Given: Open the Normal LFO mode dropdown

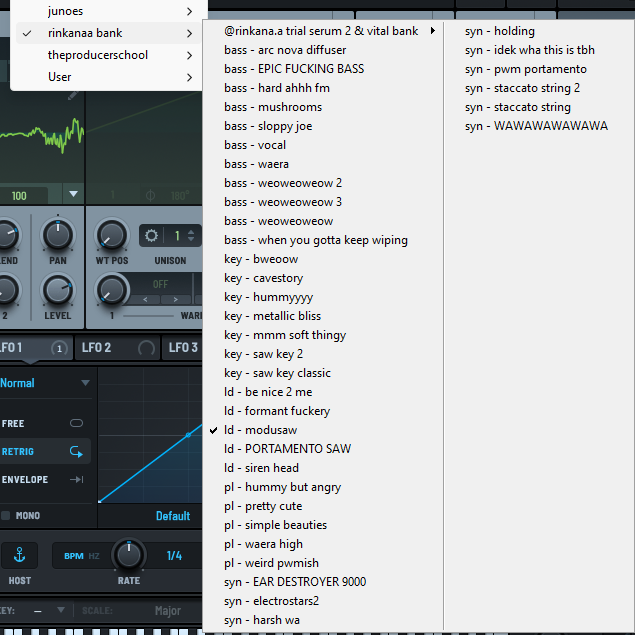Looking at the screenshot, I should coord(45,383).
